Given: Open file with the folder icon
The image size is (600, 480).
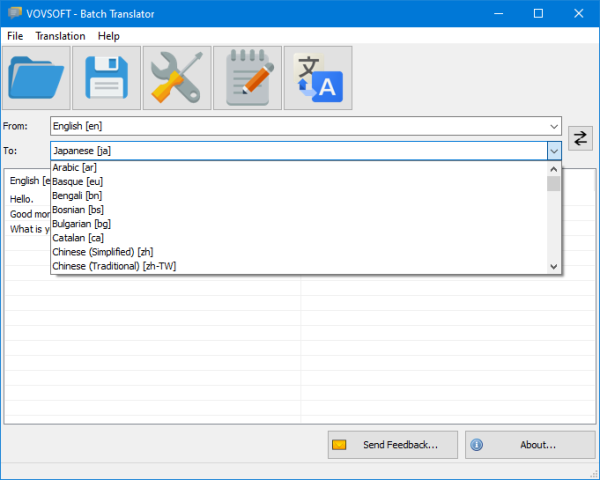Looking at the screenshot, I should click(36, 78).
